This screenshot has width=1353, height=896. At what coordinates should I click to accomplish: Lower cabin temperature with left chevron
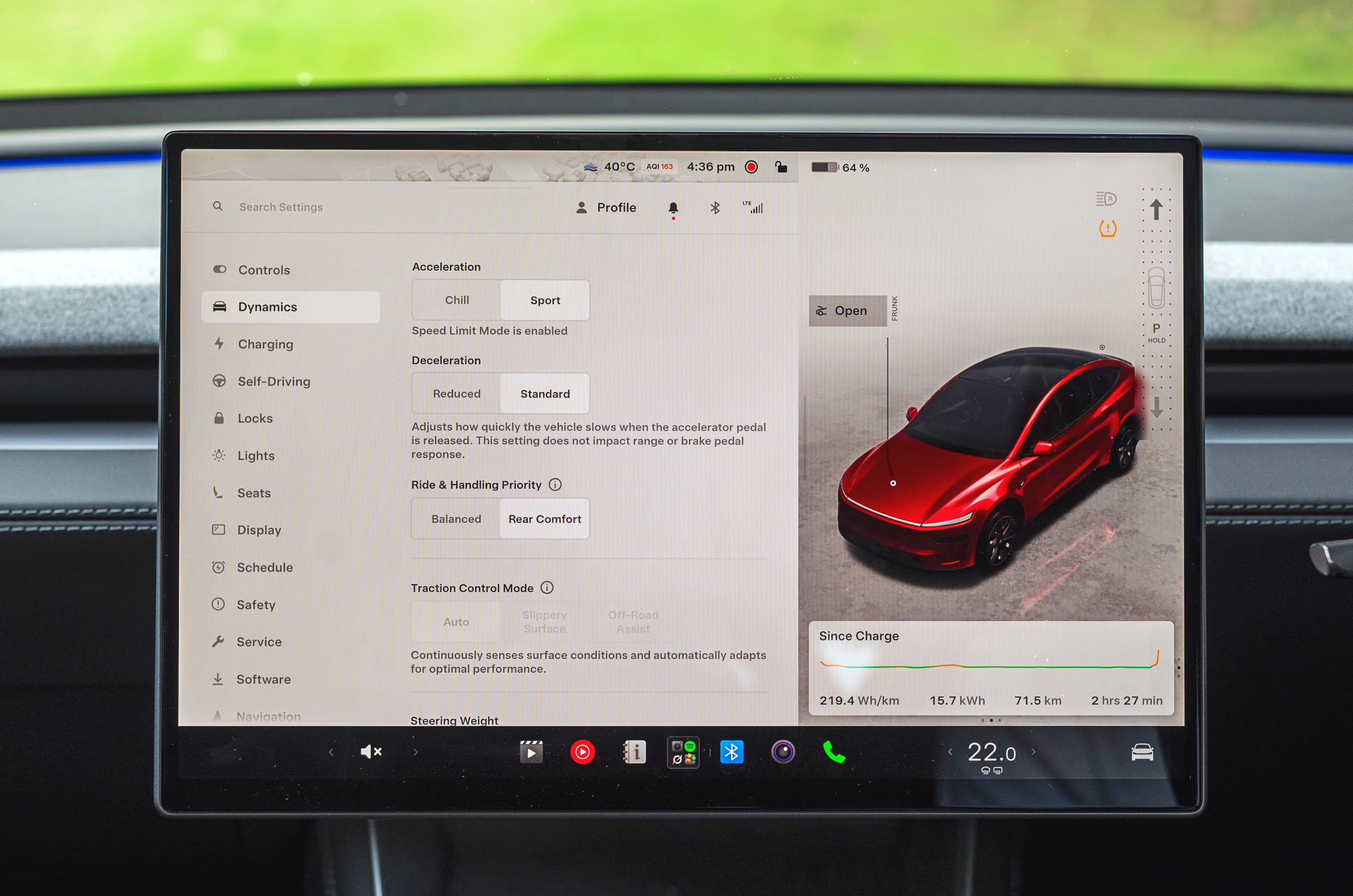coord(950,752)
